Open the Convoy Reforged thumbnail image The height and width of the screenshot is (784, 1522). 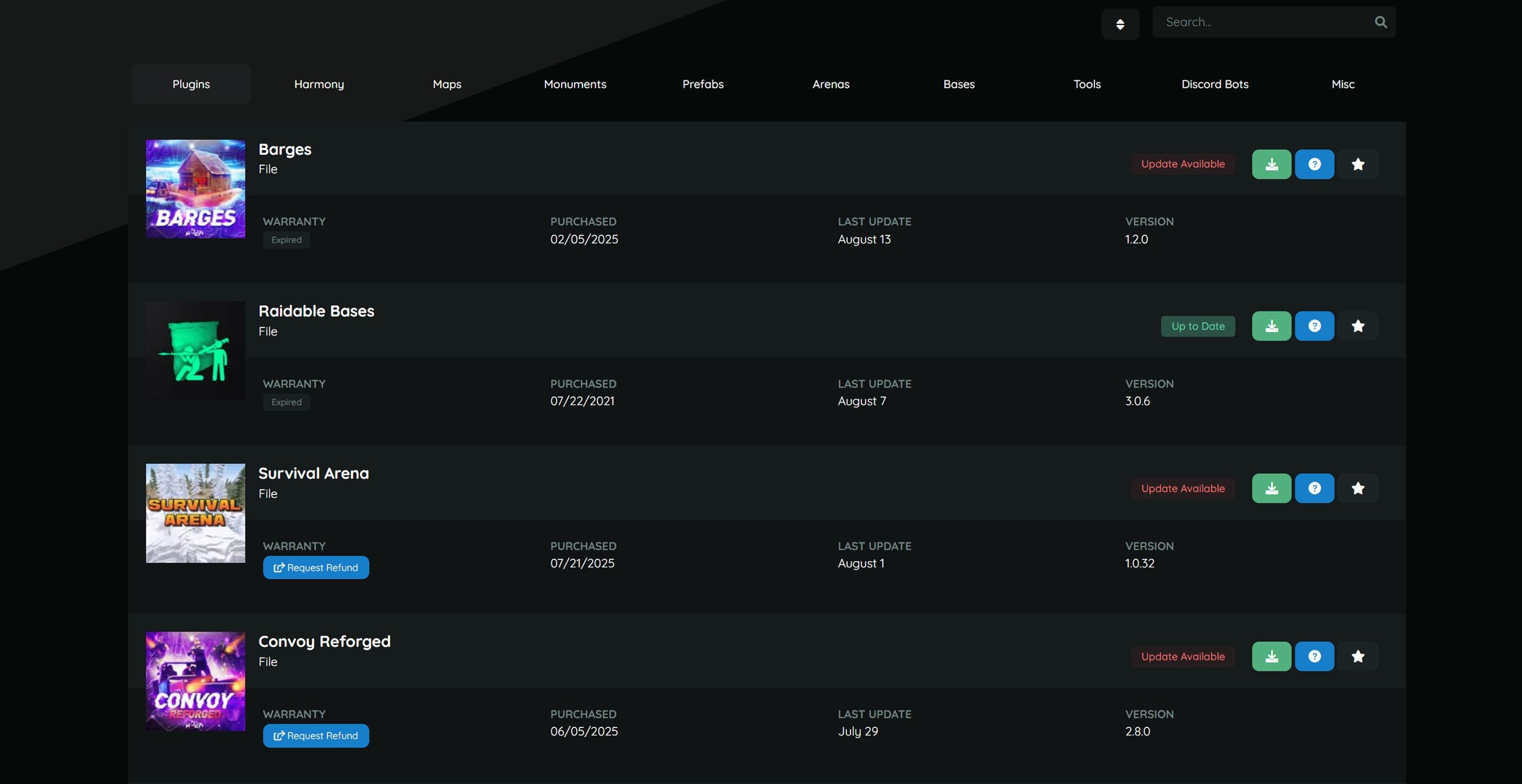pos(195,681)
